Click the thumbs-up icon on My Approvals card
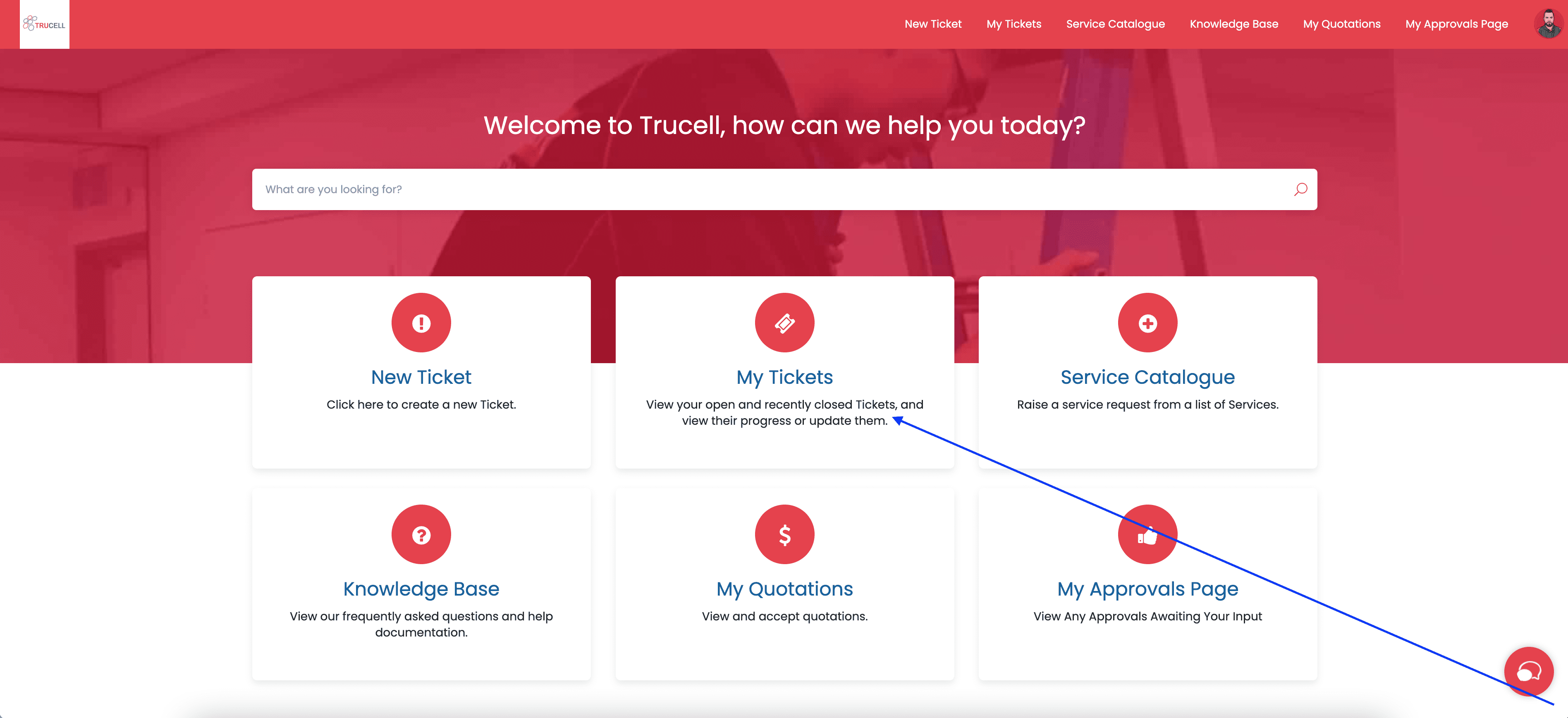The height and width of the screenshot is (718, 1568). 1147,534
